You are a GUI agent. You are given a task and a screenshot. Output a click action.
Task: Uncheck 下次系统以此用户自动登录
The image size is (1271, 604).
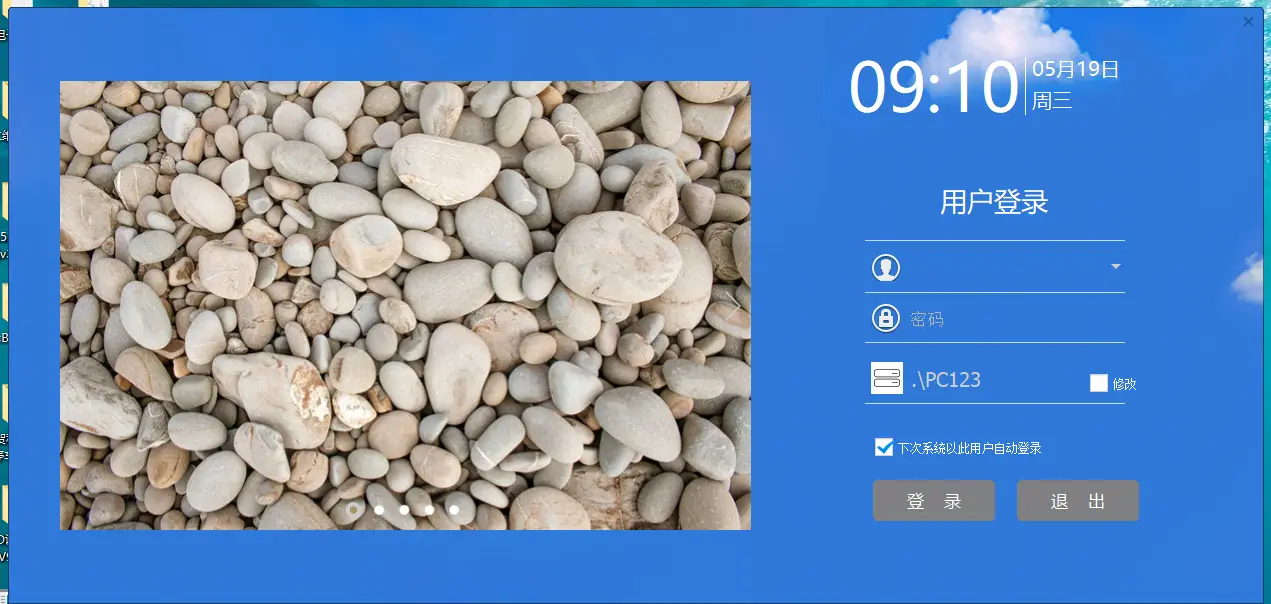tap(884, 447)
